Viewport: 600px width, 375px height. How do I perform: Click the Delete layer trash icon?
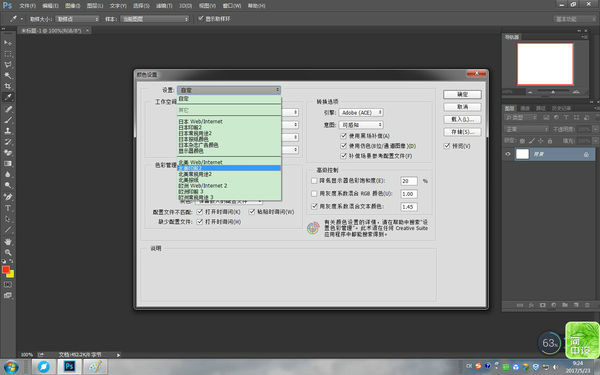[587, 305]
